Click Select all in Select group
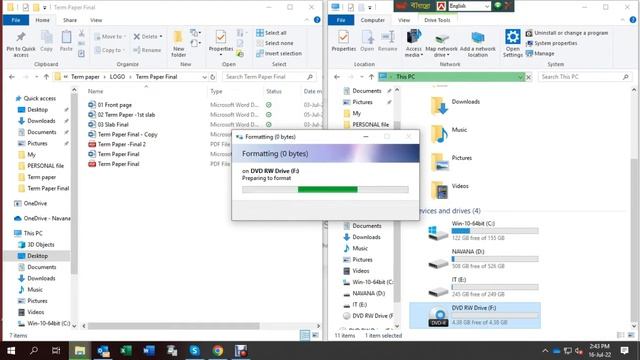This screenshot has height=360, width=640. point(271,33)
